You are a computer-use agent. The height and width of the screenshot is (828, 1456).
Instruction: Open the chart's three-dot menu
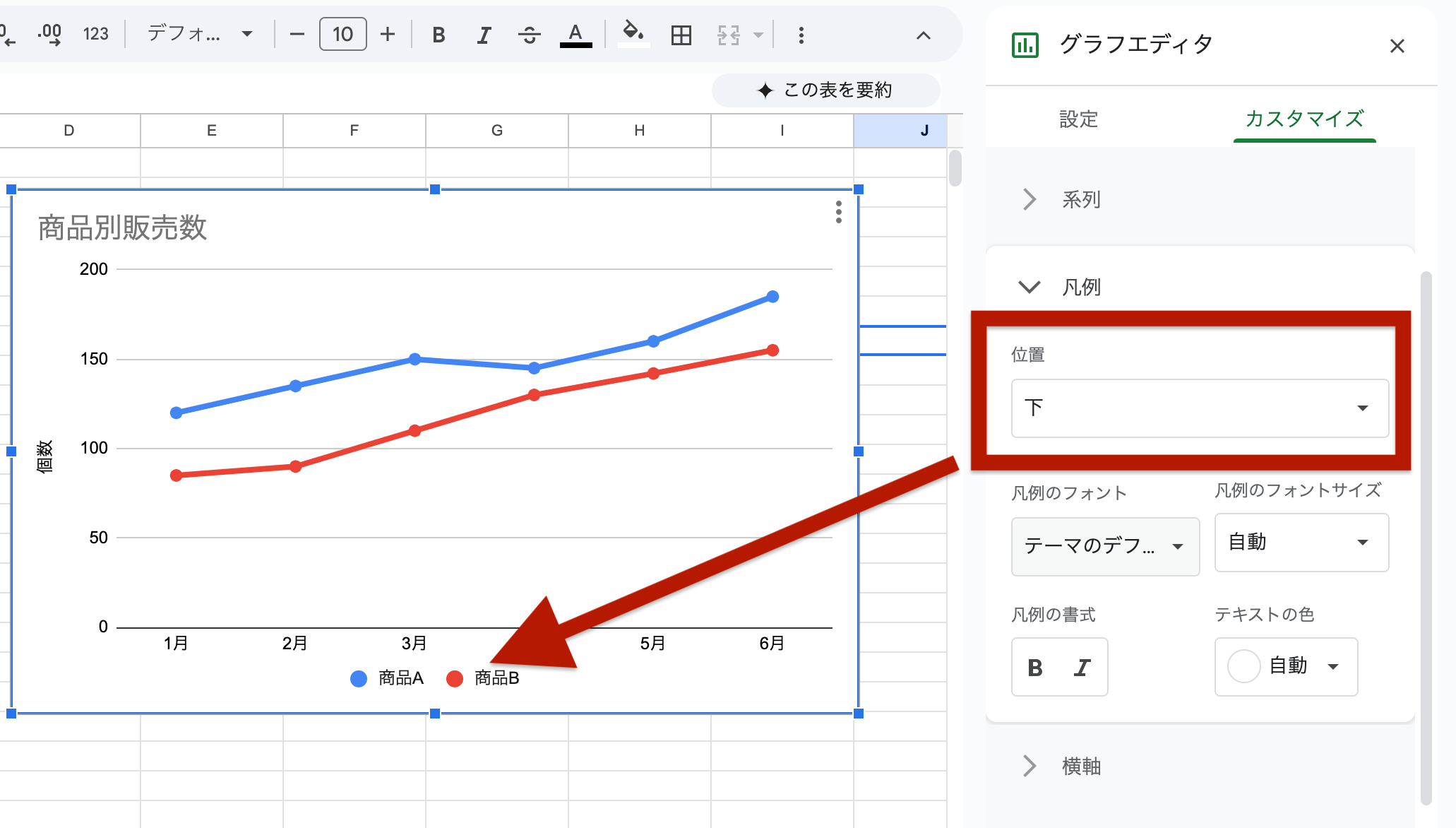(838, 213)
